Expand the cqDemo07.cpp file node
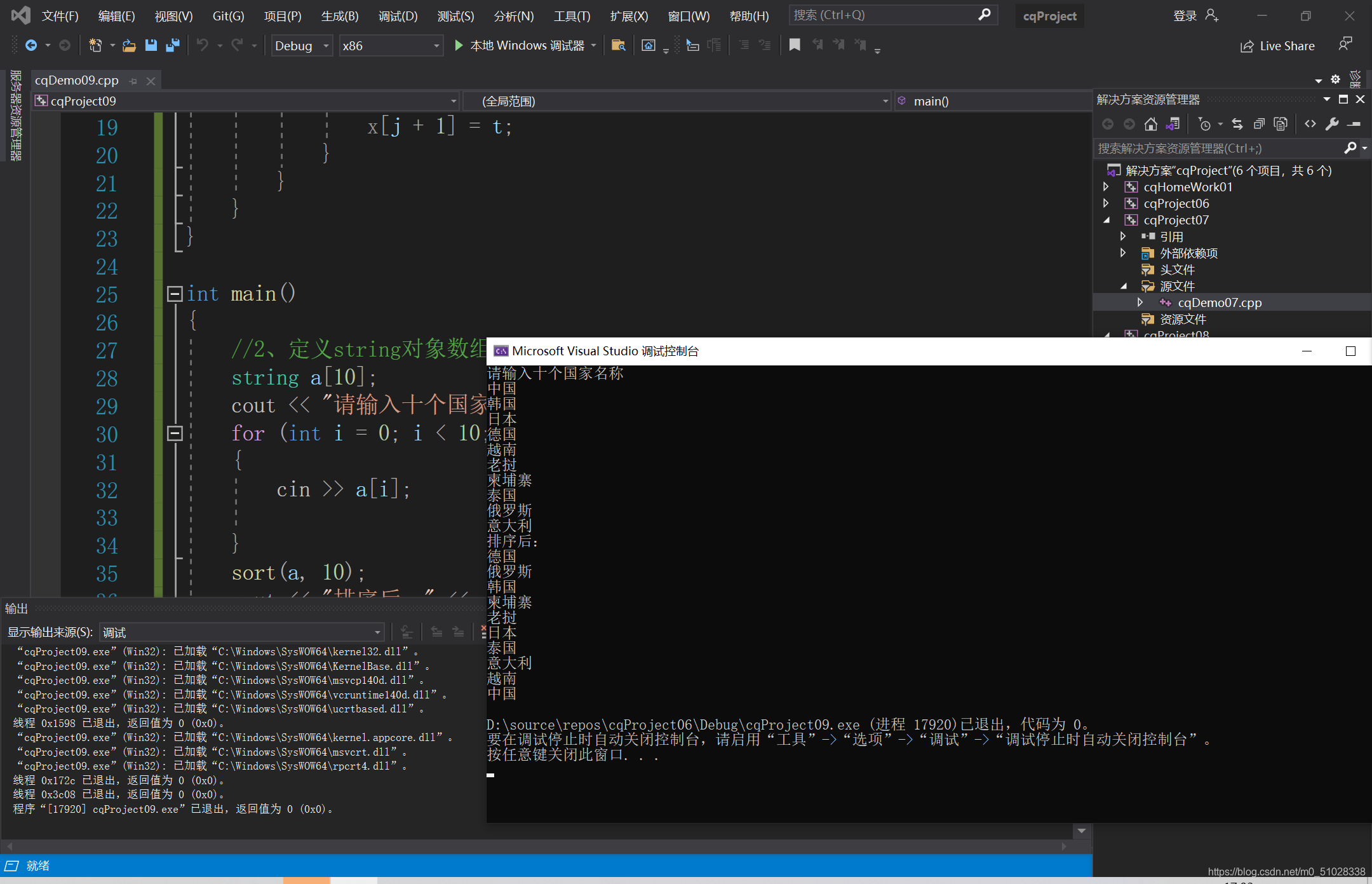The width and height of the screenshot is (1372, 884). tap(1140, 303)
